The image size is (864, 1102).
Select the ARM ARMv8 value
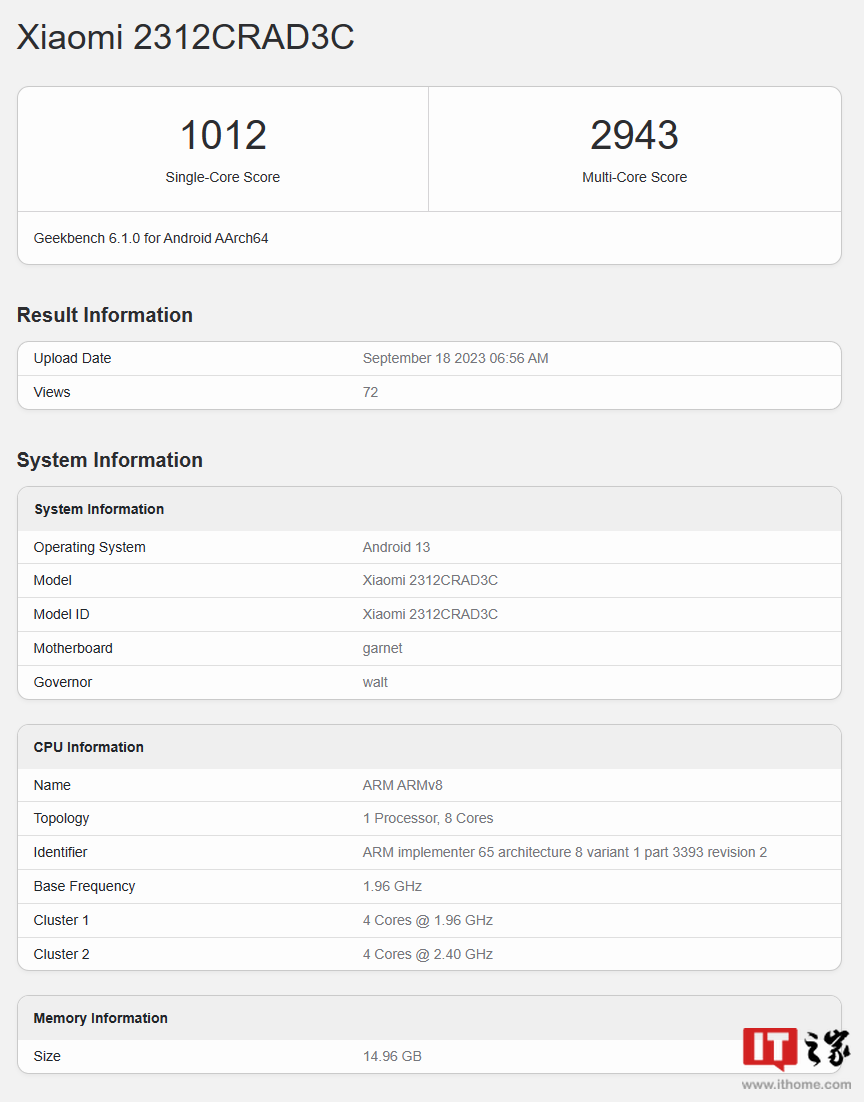click(x=403, y=785)
